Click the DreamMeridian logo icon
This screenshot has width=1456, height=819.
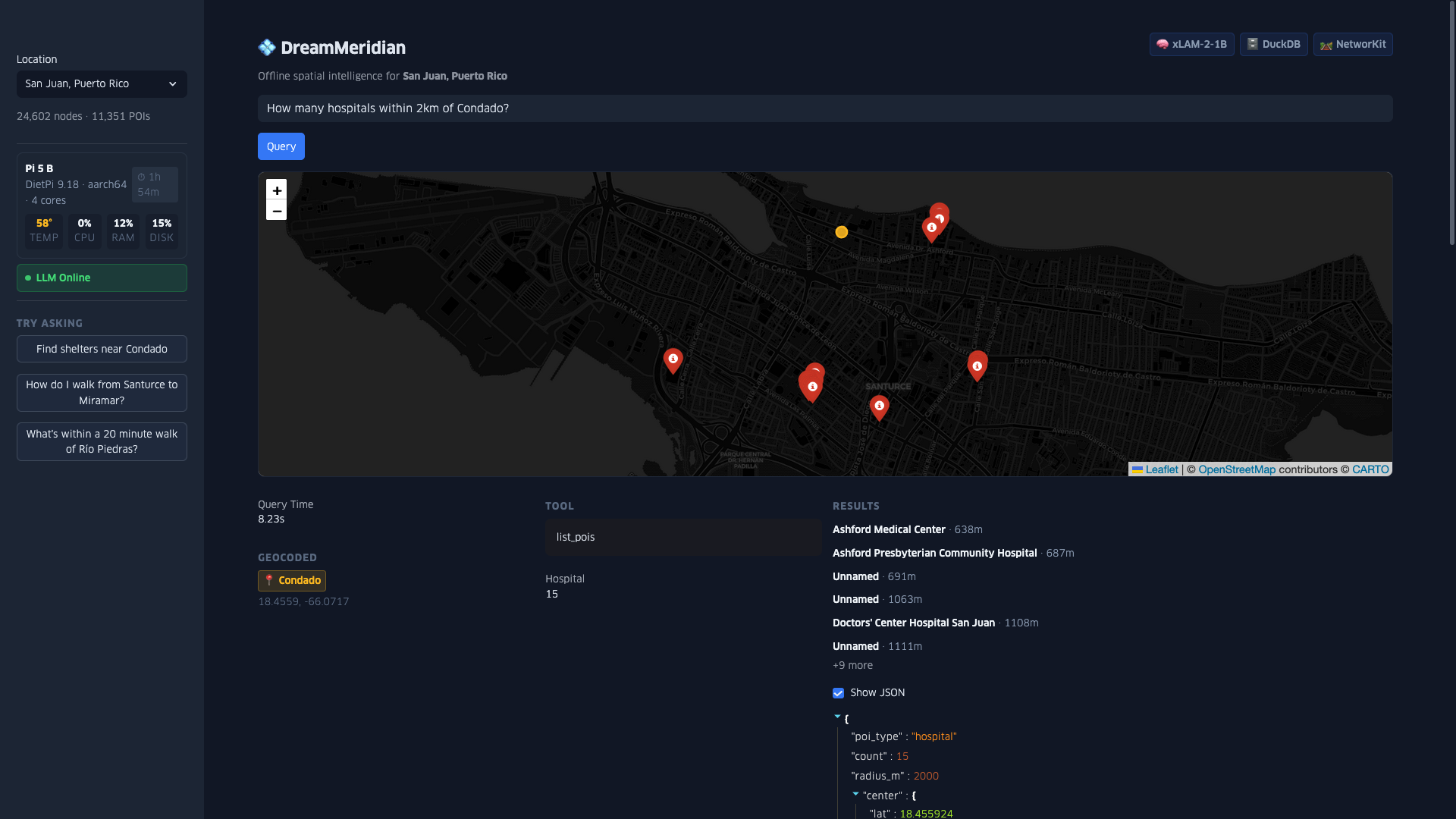click(267, 48)
